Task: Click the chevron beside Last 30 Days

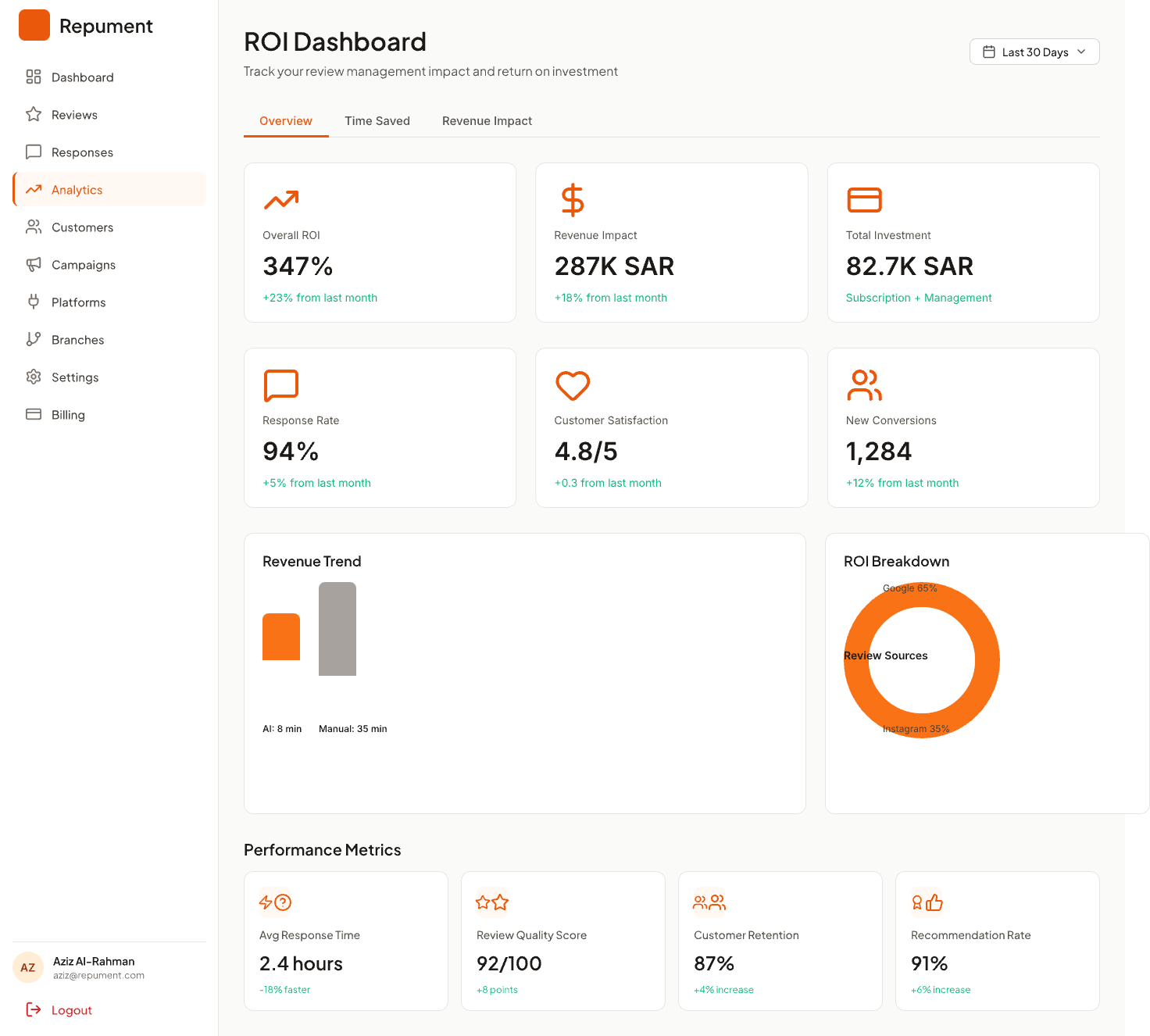Action: point(1081,52)
